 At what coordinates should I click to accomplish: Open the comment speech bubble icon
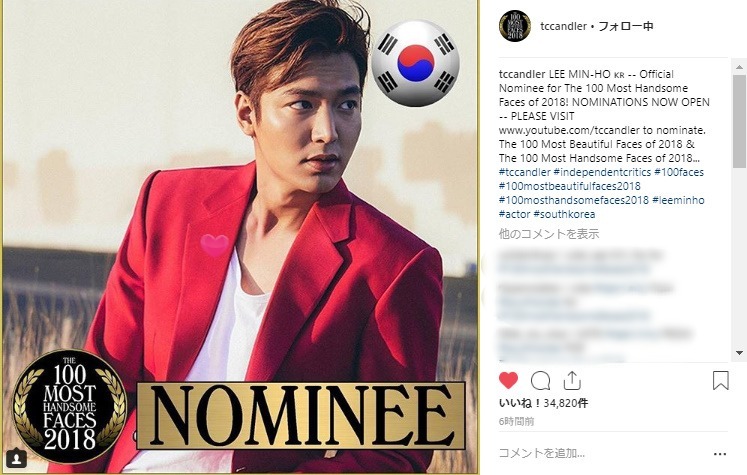(x=541, y=381)
